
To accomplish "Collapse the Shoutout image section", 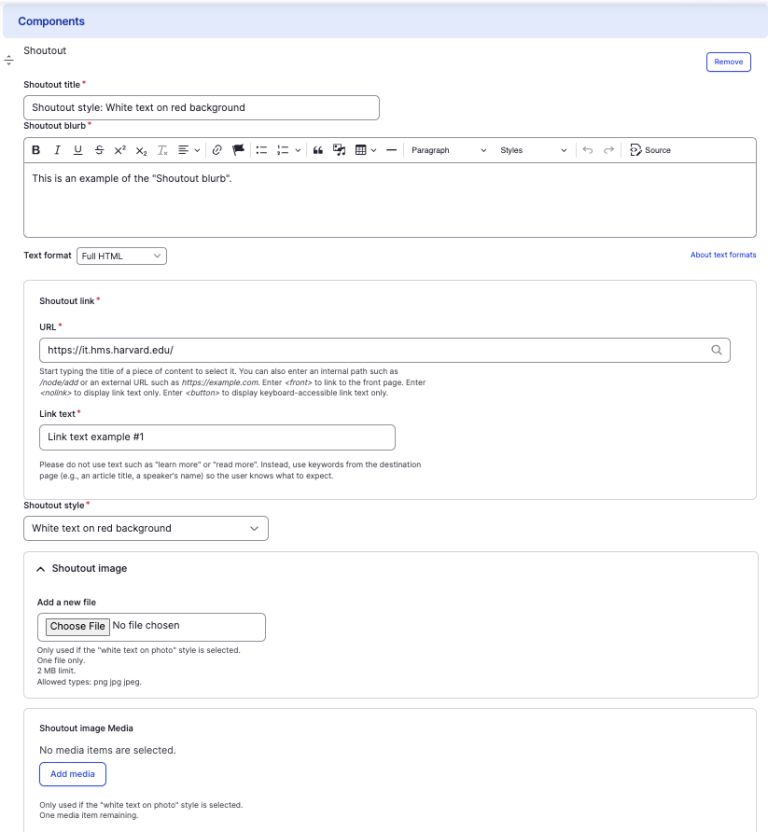I will pyautogui.click(x=41, y=568).
